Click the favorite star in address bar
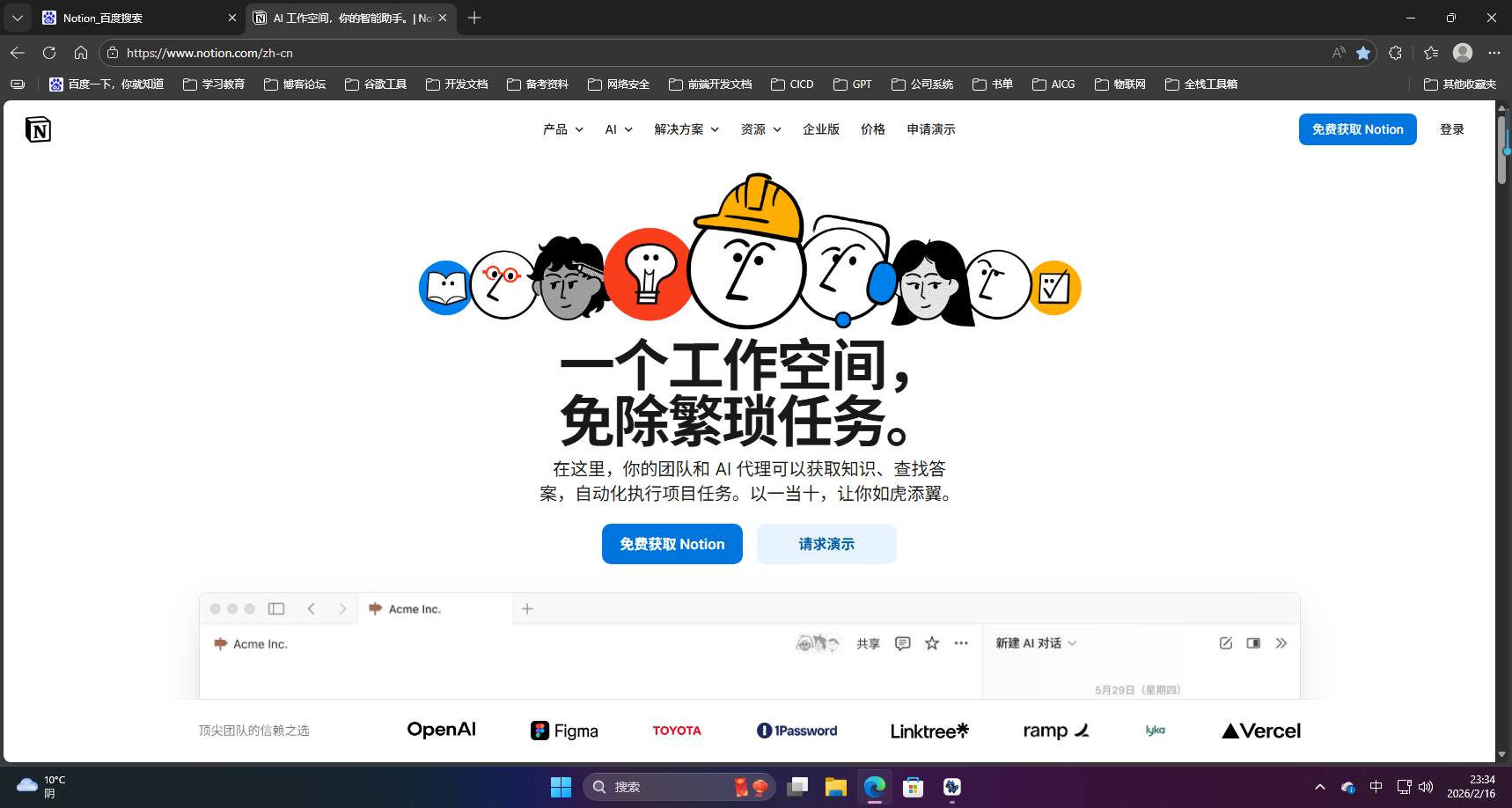This screenshot has width=1512, height=808. point(1363,53)
